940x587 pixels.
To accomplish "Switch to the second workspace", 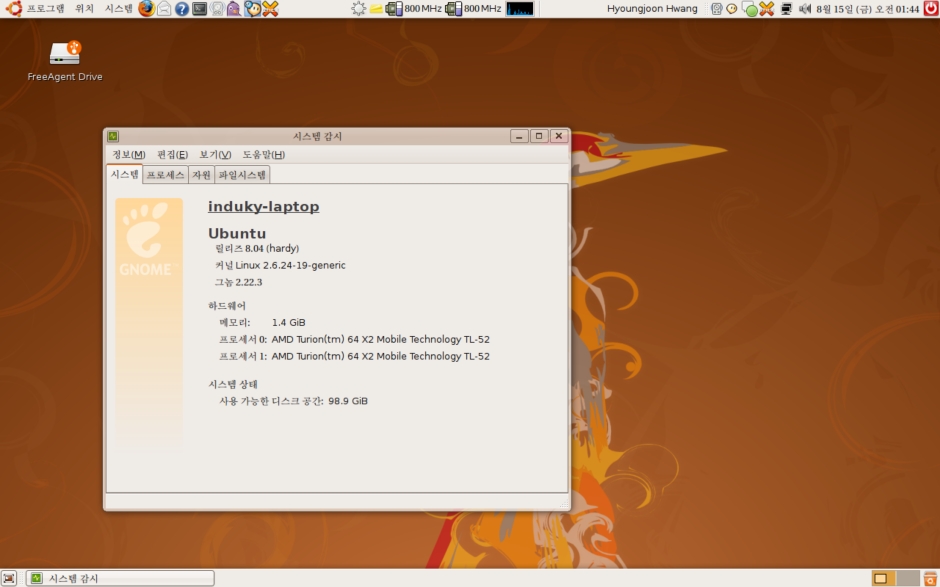I will tap(908, 578).
